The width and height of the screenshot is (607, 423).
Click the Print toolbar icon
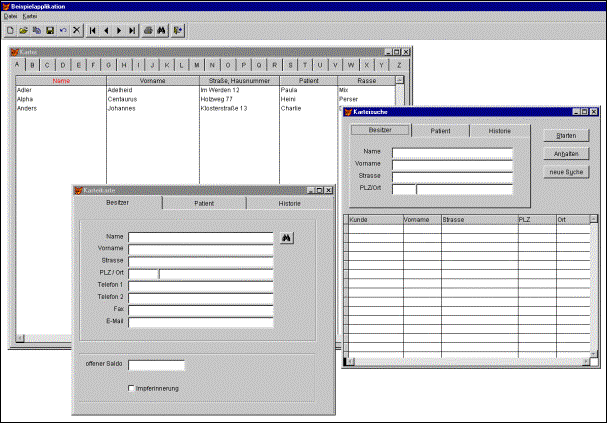point(149,31)
